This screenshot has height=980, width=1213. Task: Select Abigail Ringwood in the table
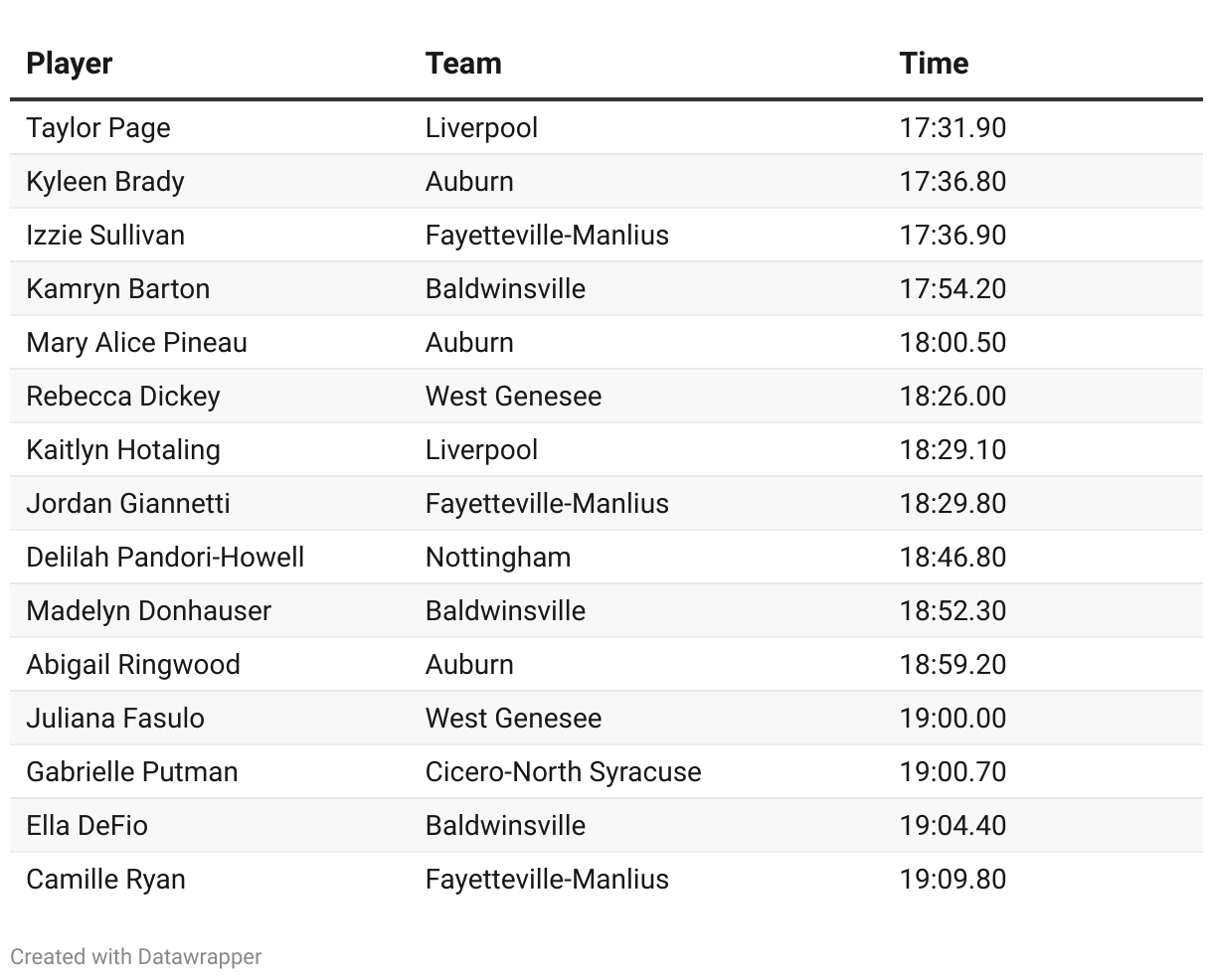pyautogui.click(x=133, y=665)
